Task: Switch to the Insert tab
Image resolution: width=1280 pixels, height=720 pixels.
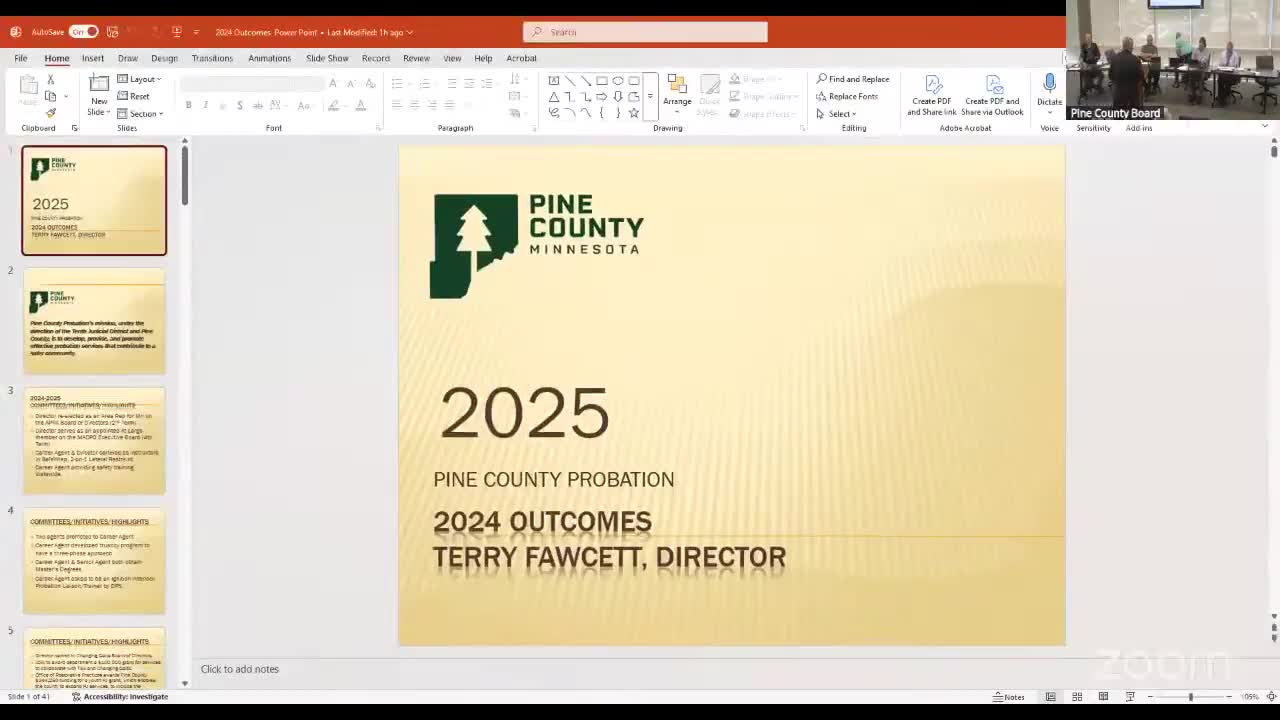Action: tap(93, 58)
